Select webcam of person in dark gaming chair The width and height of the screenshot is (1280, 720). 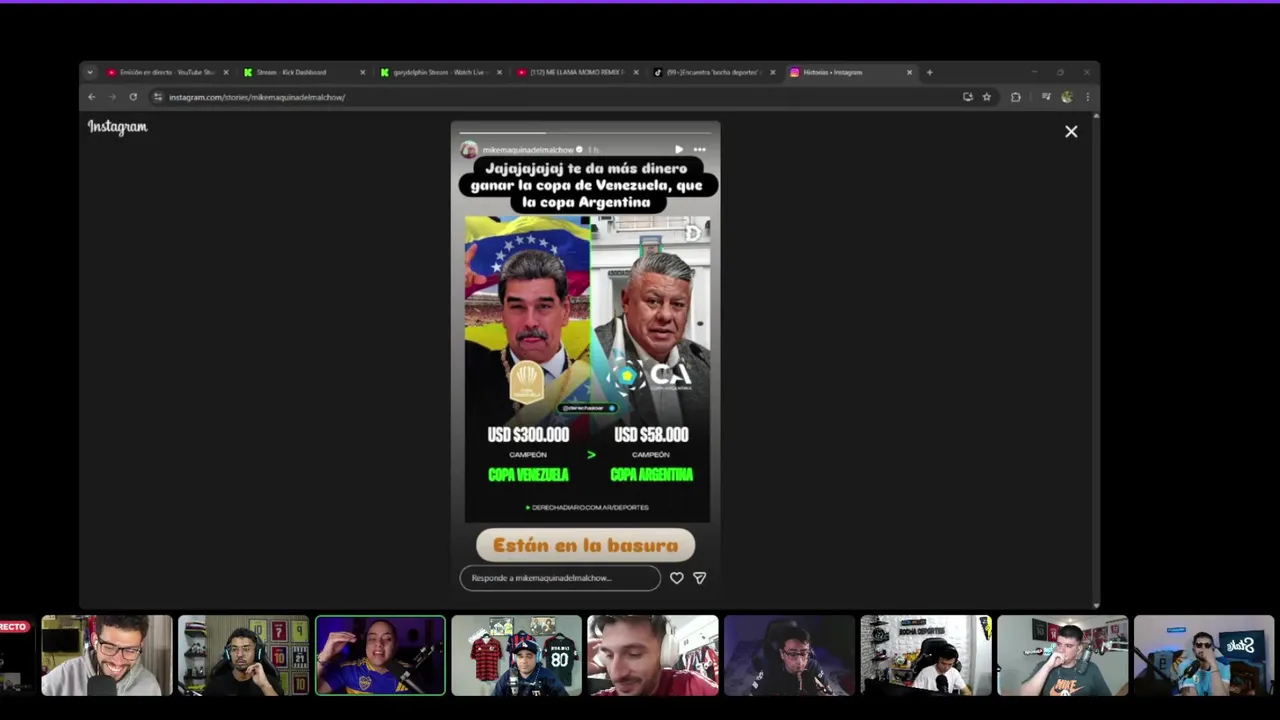pos(789,655)
